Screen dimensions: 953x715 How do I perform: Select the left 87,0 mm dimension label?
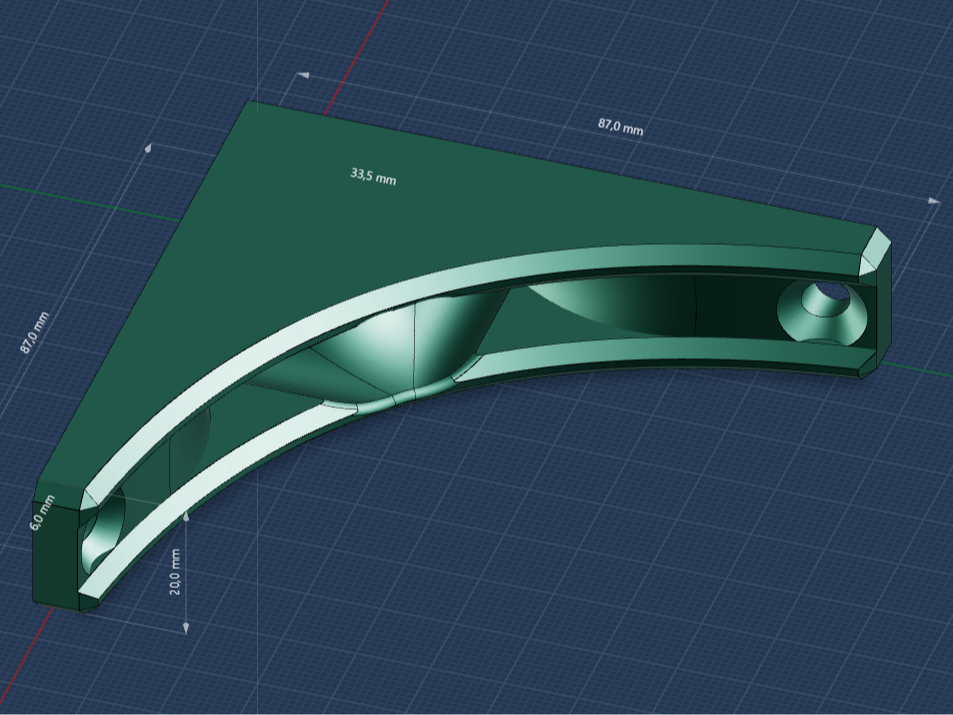point(35,333)
